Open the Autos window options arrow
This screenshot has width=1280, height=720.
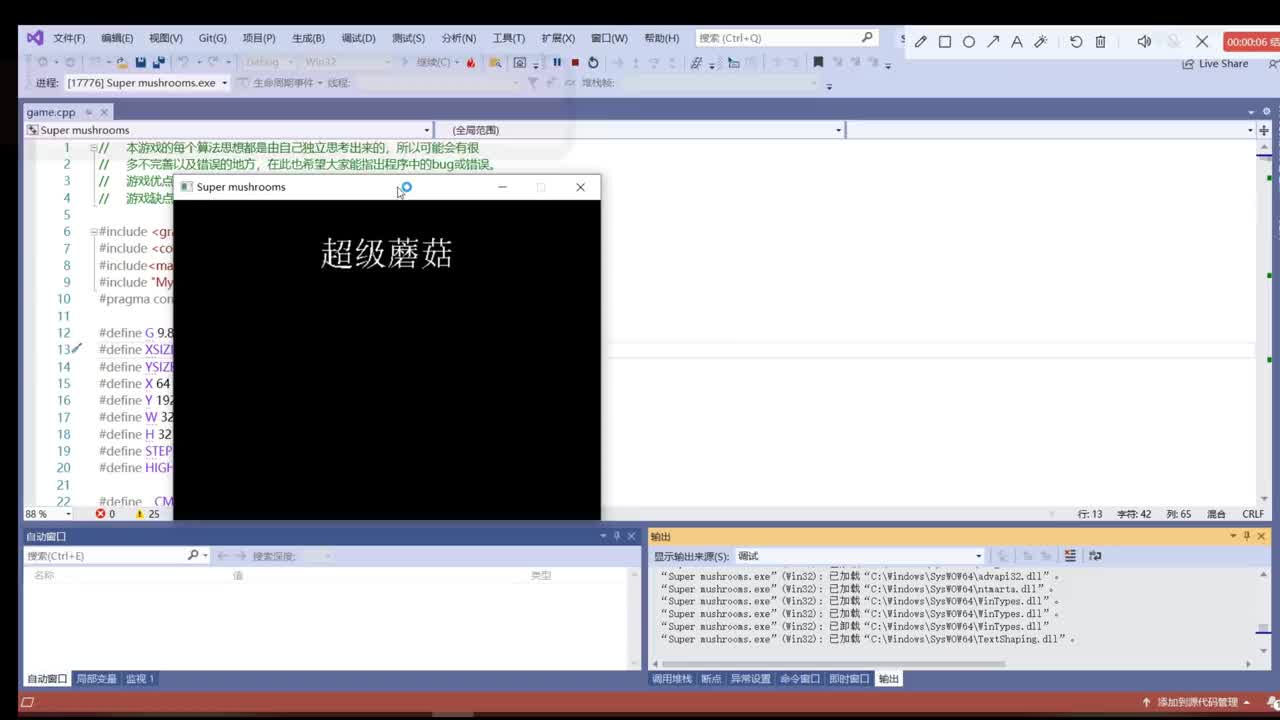coord(603,537)
